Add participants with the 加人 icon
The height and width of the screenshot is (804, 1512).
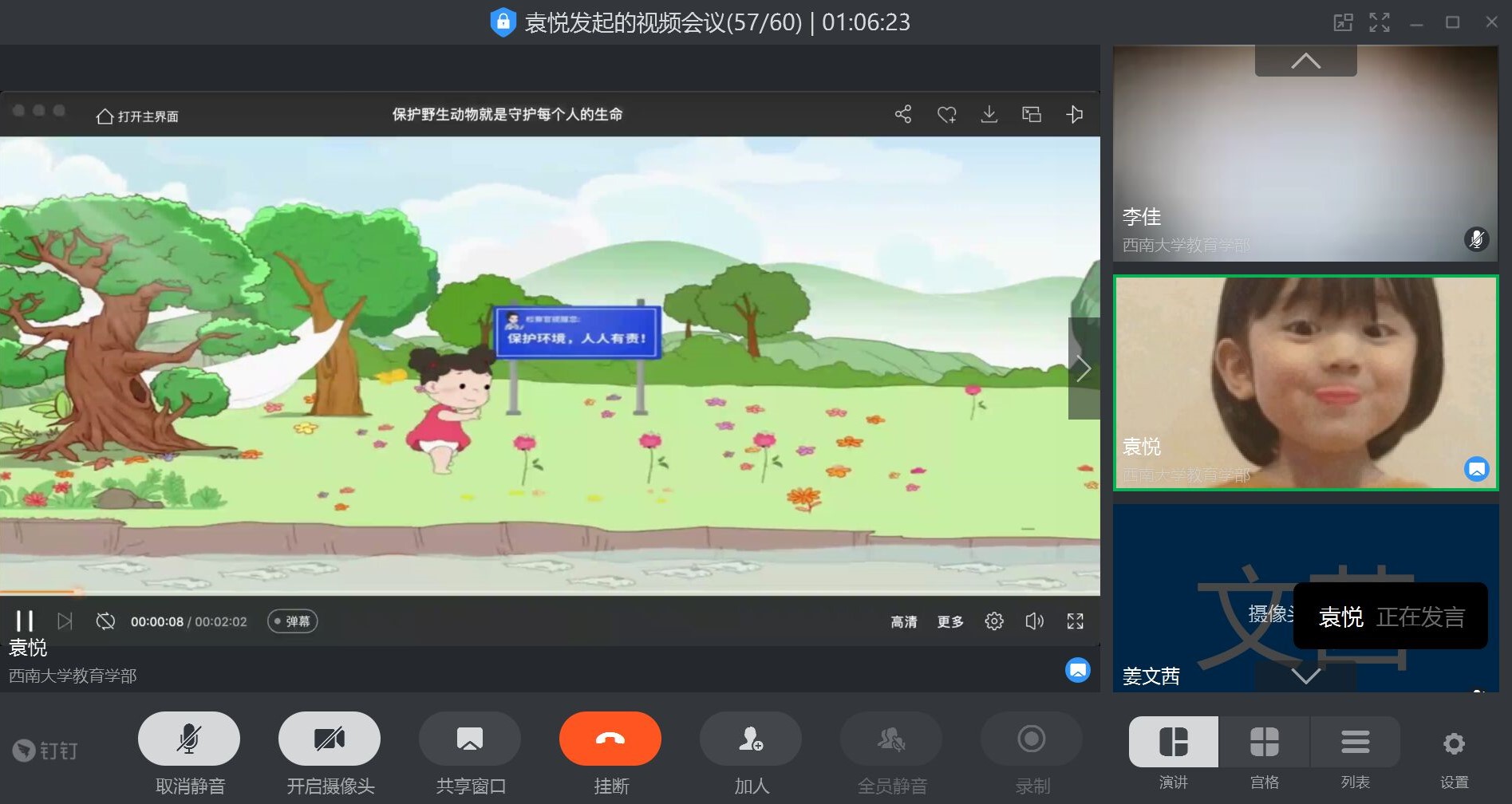[751, 739]
